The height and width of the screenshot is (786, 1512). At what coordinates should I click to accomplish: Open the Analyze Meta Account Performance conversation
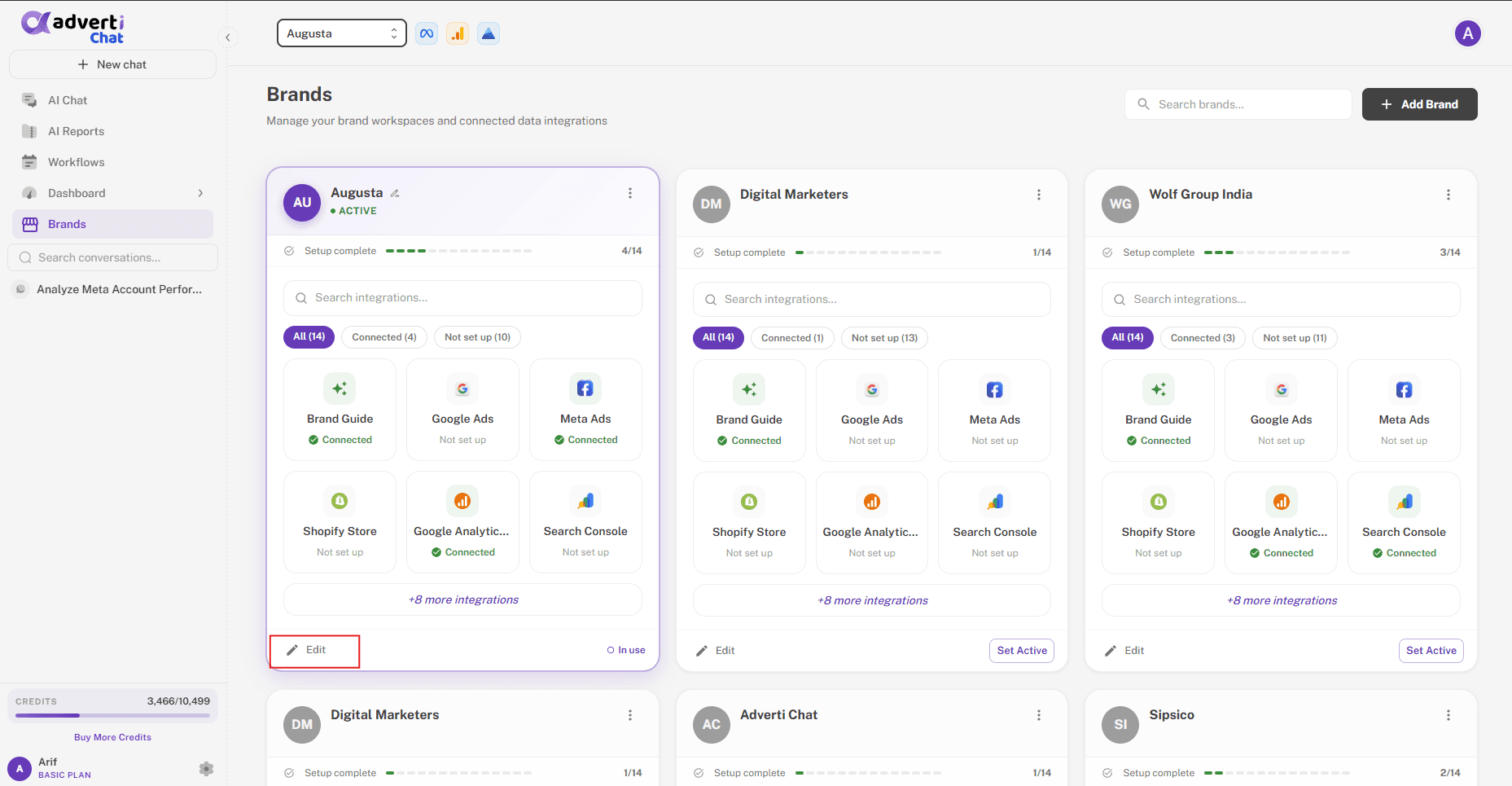tap(112, 289)
